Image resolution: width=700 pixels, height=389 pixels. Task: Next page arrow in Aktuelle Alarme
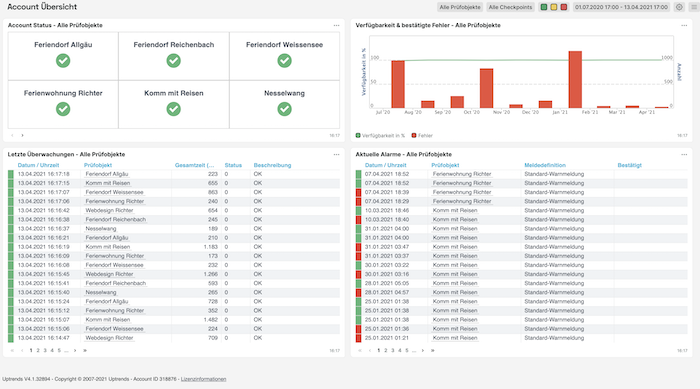(423, 351)
